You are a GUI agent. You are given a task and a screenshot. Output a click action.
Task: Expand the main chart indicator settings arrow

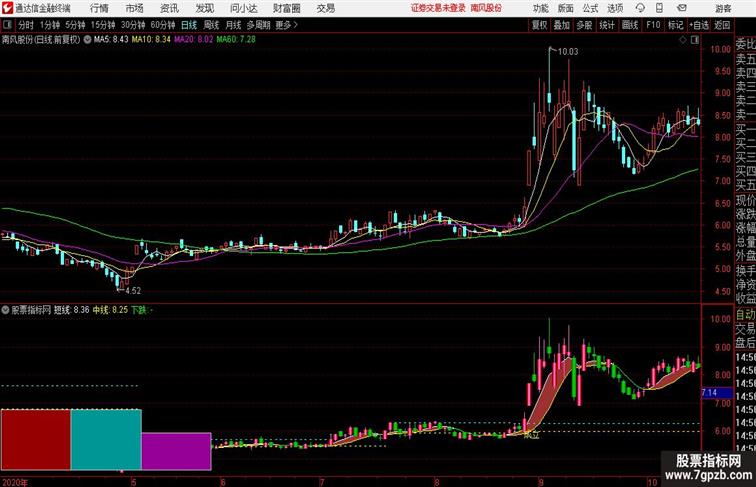[x=87, y=40]
